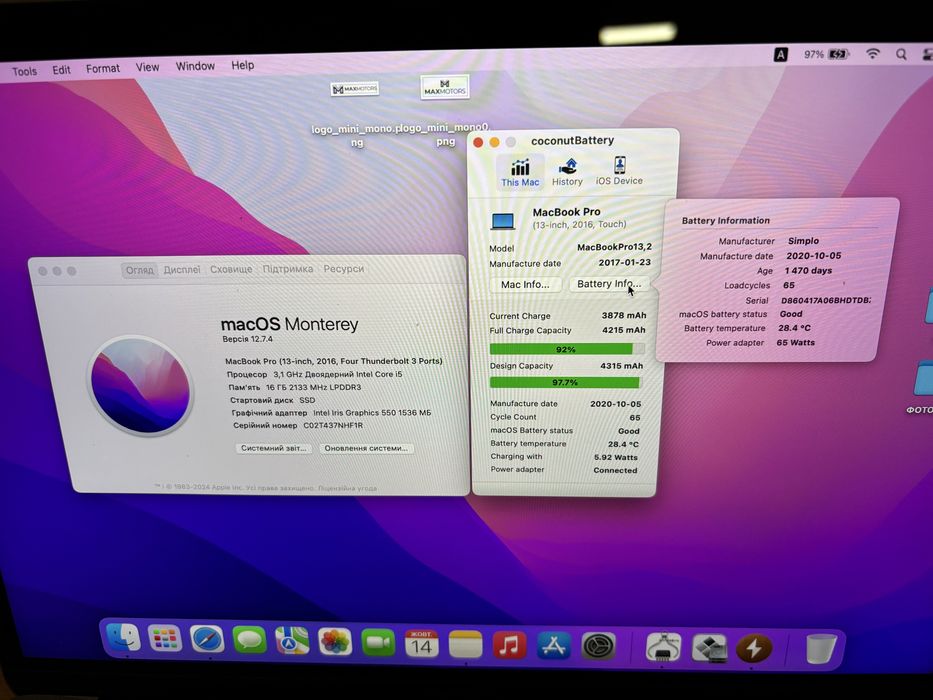
Task: Open System Information chip icon in Dock
Action: pyautogui.click(x=663, y=647)
